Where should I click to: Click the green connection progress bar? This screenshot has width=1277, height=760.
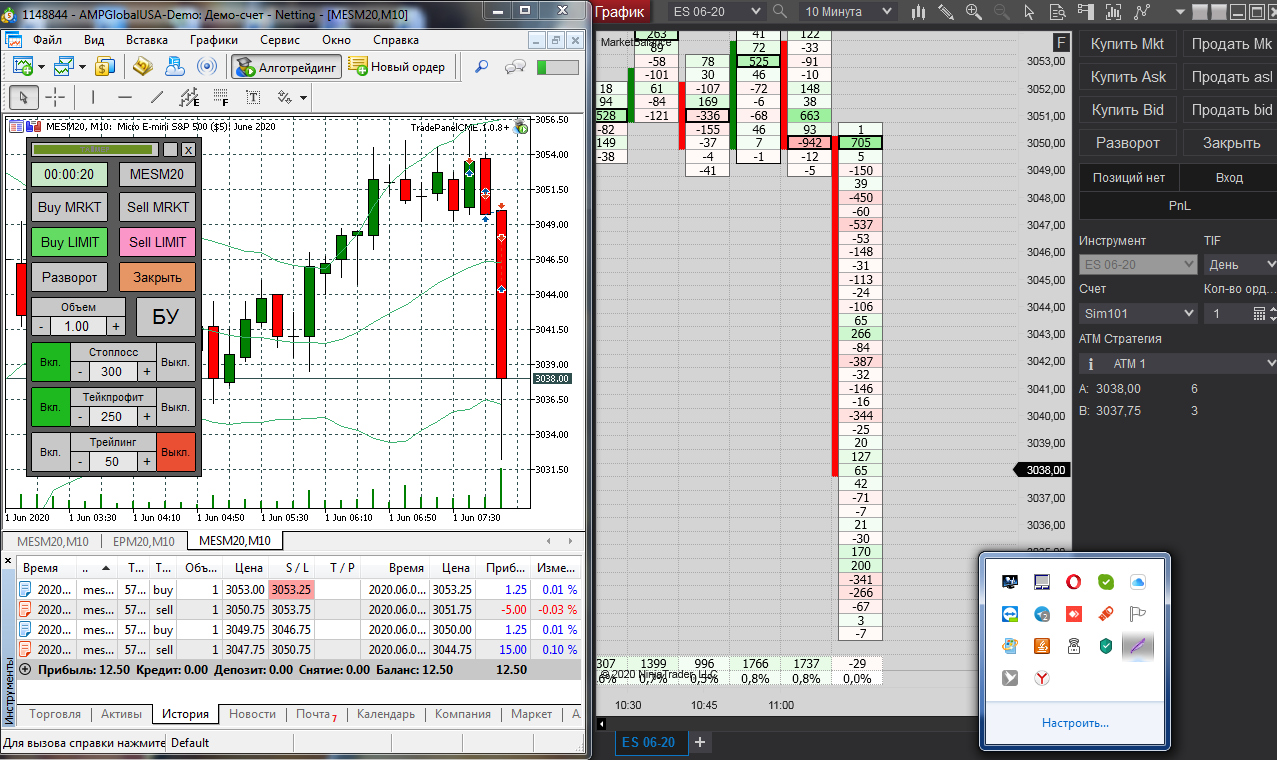(557, 67)
